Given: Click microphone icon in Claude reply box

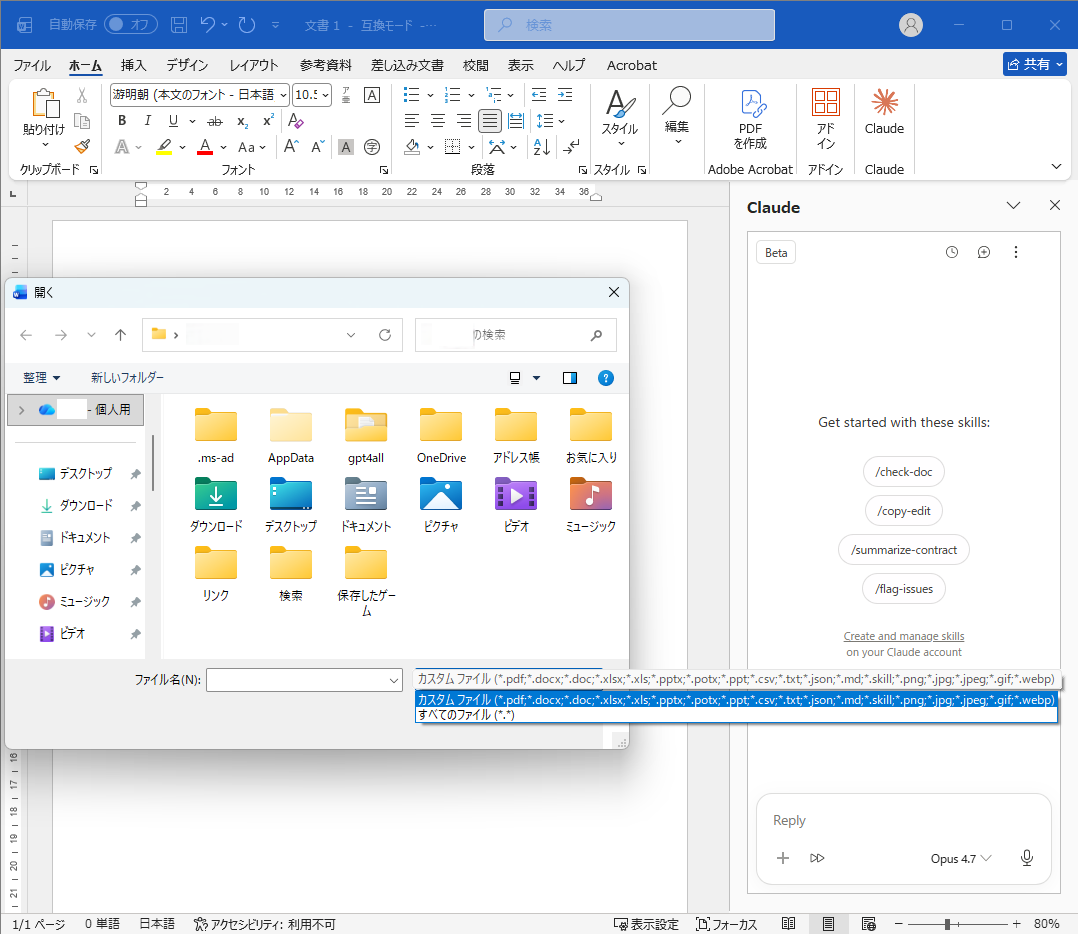Looking at the screenshot, I should point(1026,858).
